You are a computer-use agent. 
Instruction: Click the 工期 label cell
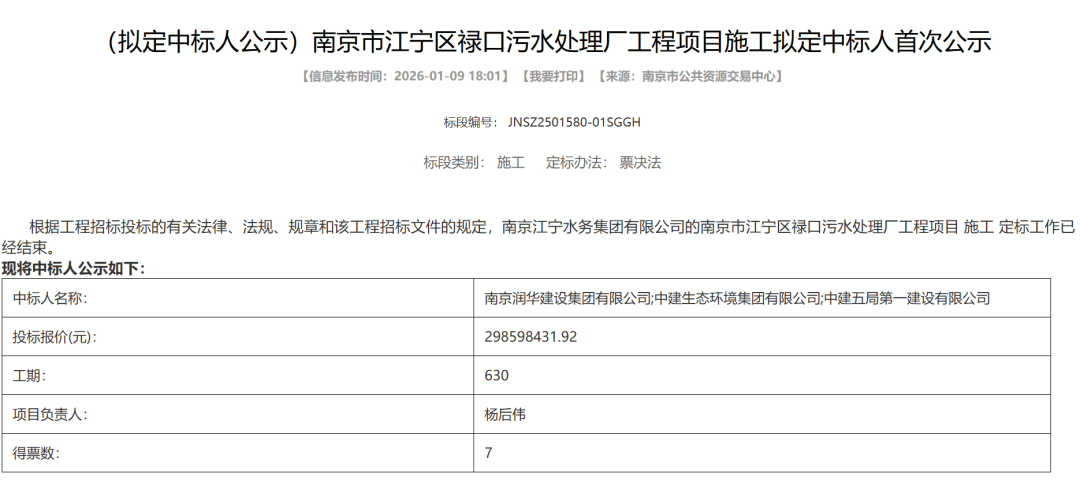pos(29,376)
